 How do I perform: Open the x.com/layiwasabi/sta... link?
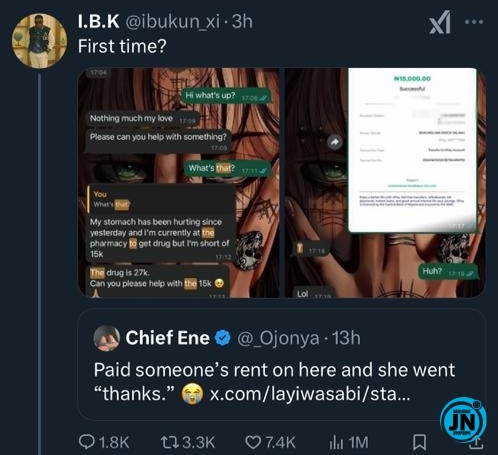coord(310,394)
